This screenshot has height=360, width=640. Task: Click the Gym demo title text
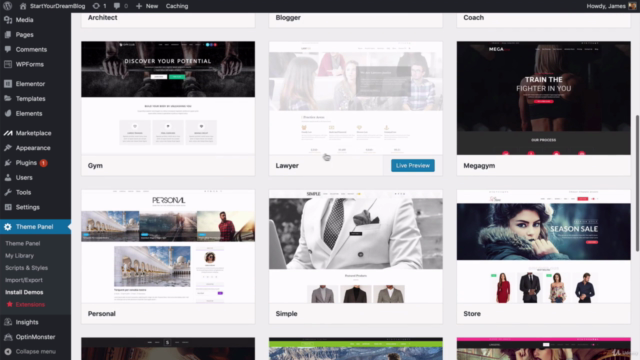point(95,166)
